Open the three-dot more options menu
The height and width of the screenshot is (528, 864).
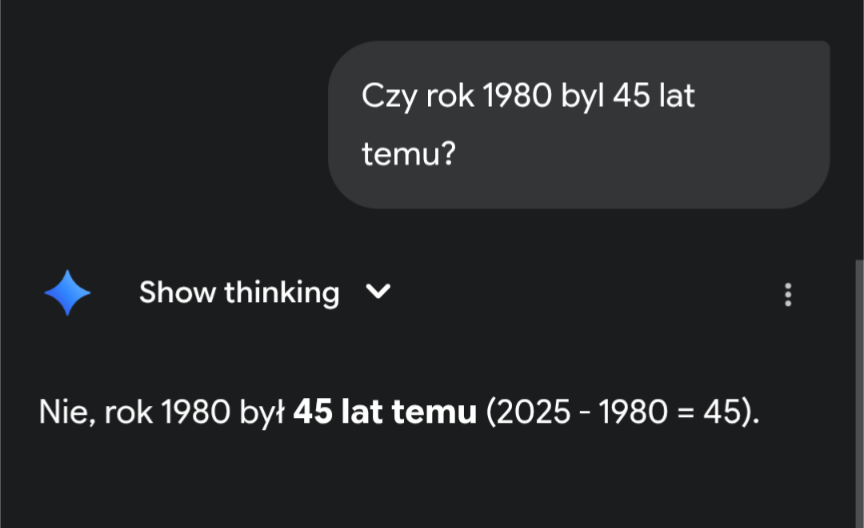pyautogui.click(x=788, y=294)
